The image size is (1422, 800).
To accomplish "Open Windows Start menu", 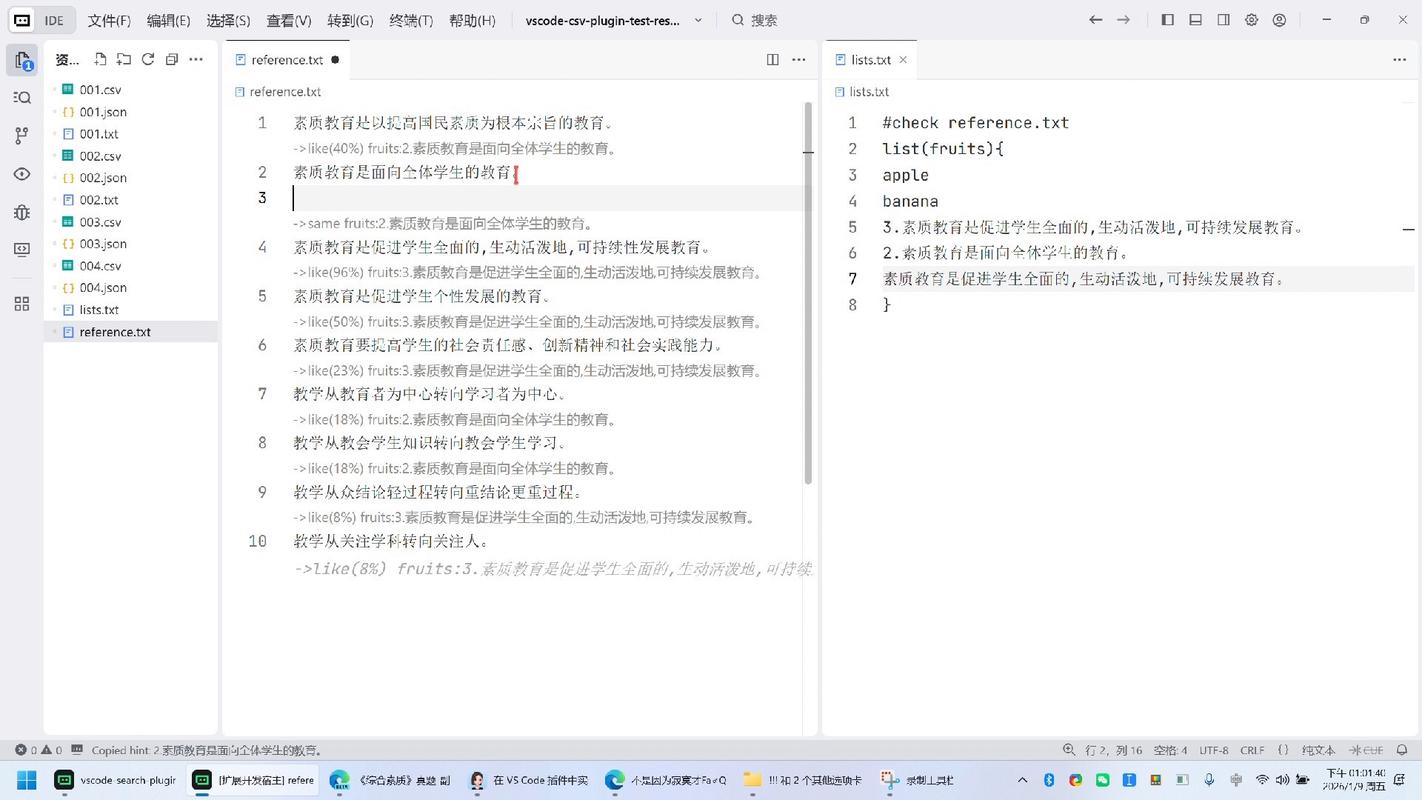I will [x=26, y=780].
